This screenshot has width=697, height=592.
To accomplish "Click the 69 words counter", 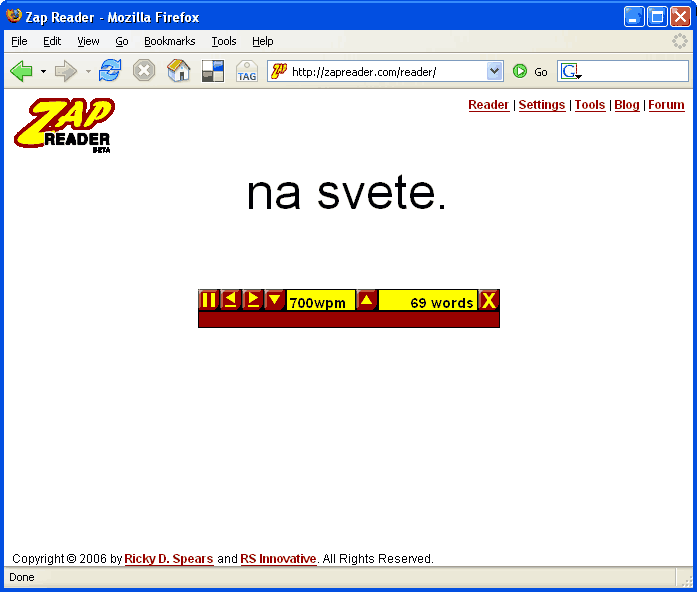I will click(x=428, y=301).
